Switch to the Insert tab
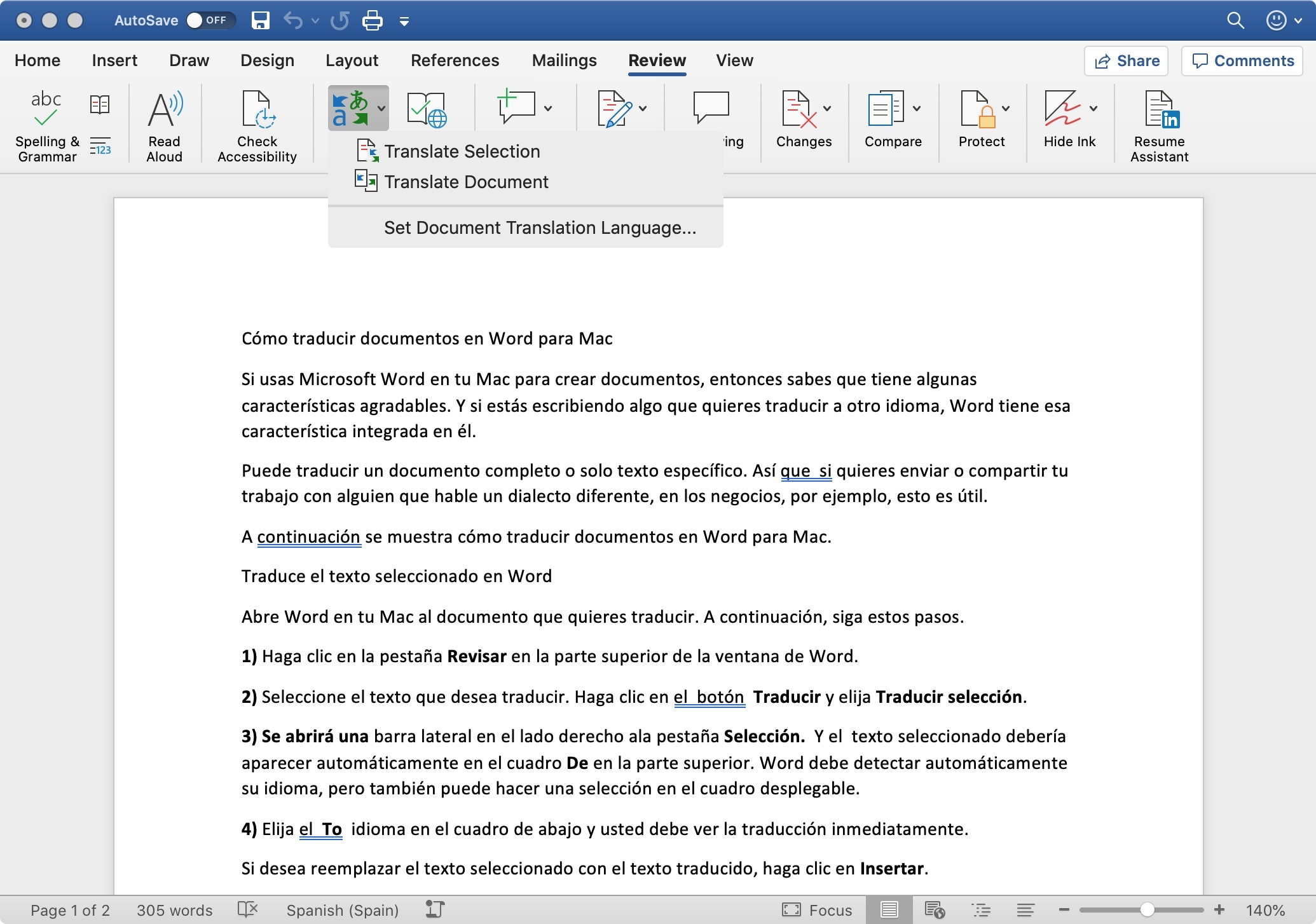 click(x=114, y=60)
